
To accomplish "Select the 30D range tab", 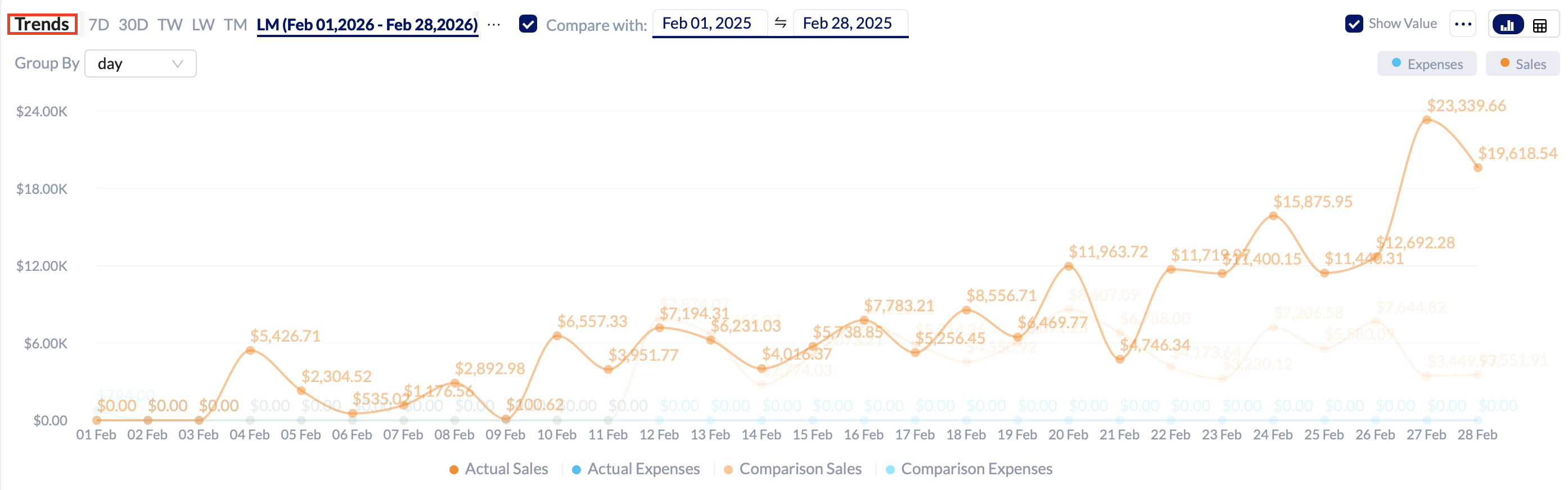I will (x=133, y=25).
